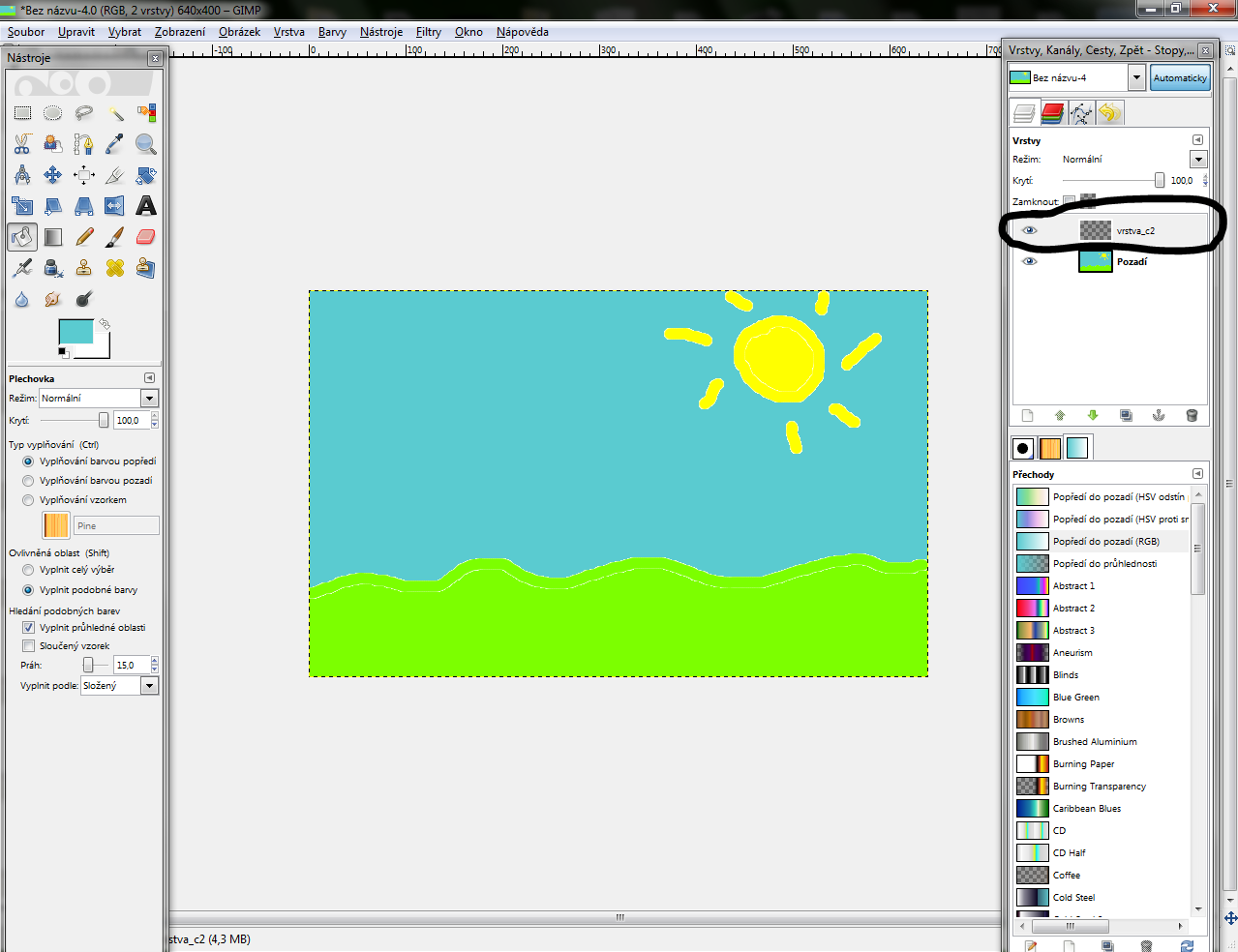
Task: Open the image selector dropdown 'Bez názvu-4'
Action: pyautogui.click(x=1137, y=77)
